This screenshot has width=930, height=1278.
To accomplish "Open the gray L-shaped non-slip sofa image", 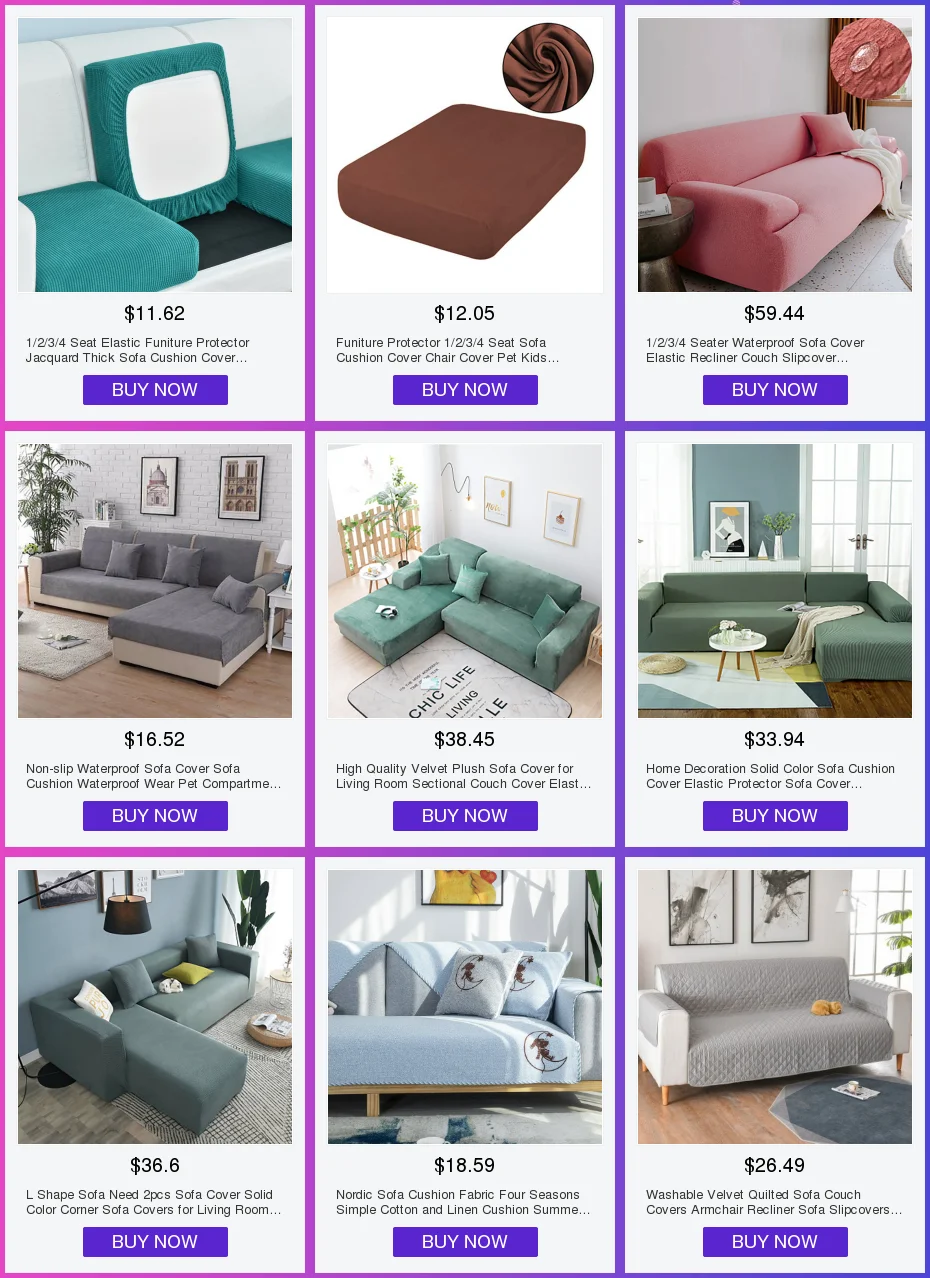I will pos(155,581).
